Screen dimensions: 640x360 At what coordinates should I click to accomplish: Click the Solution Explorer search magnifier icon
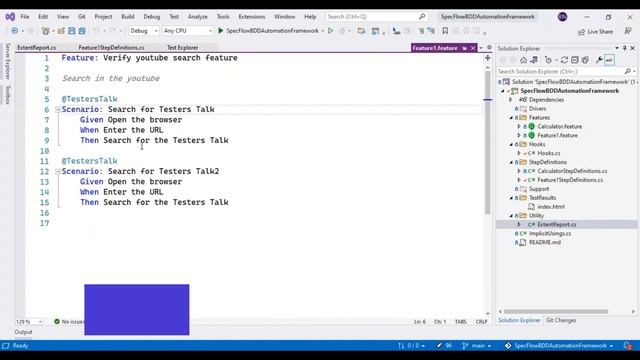(627, 71)
